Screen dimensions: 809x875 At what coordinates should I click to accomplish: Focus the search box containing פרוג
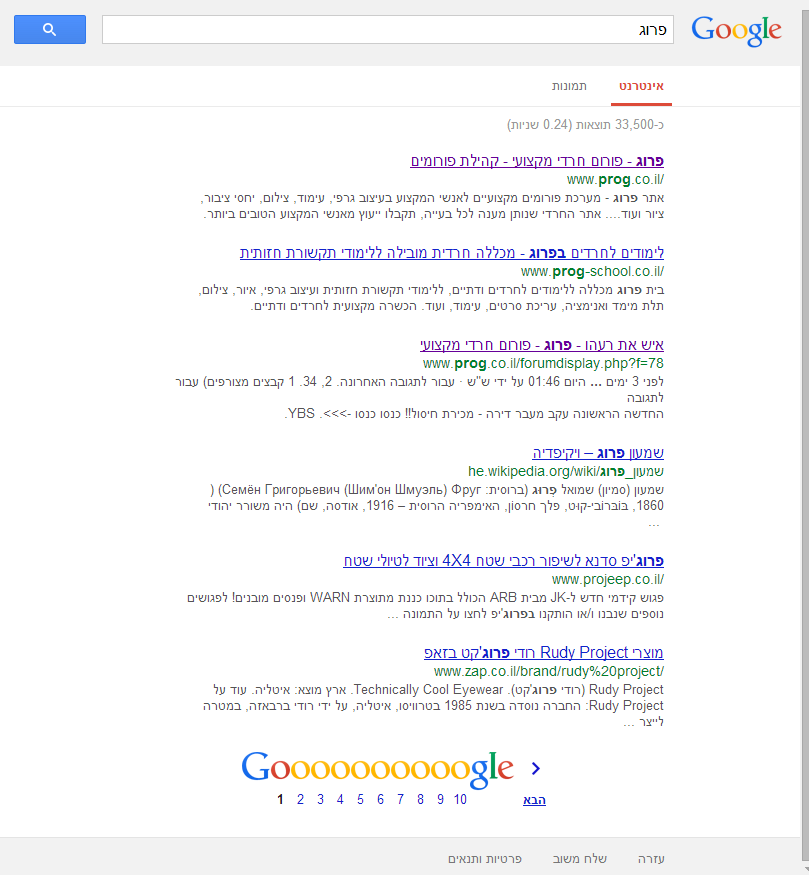tap(388, 30)
